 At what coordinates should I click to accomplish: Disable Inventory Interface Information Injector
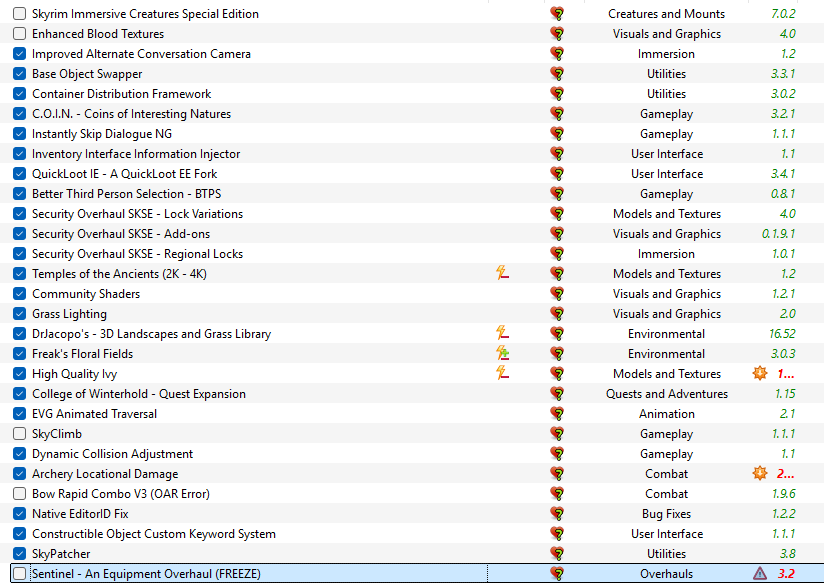click(19, 154)
